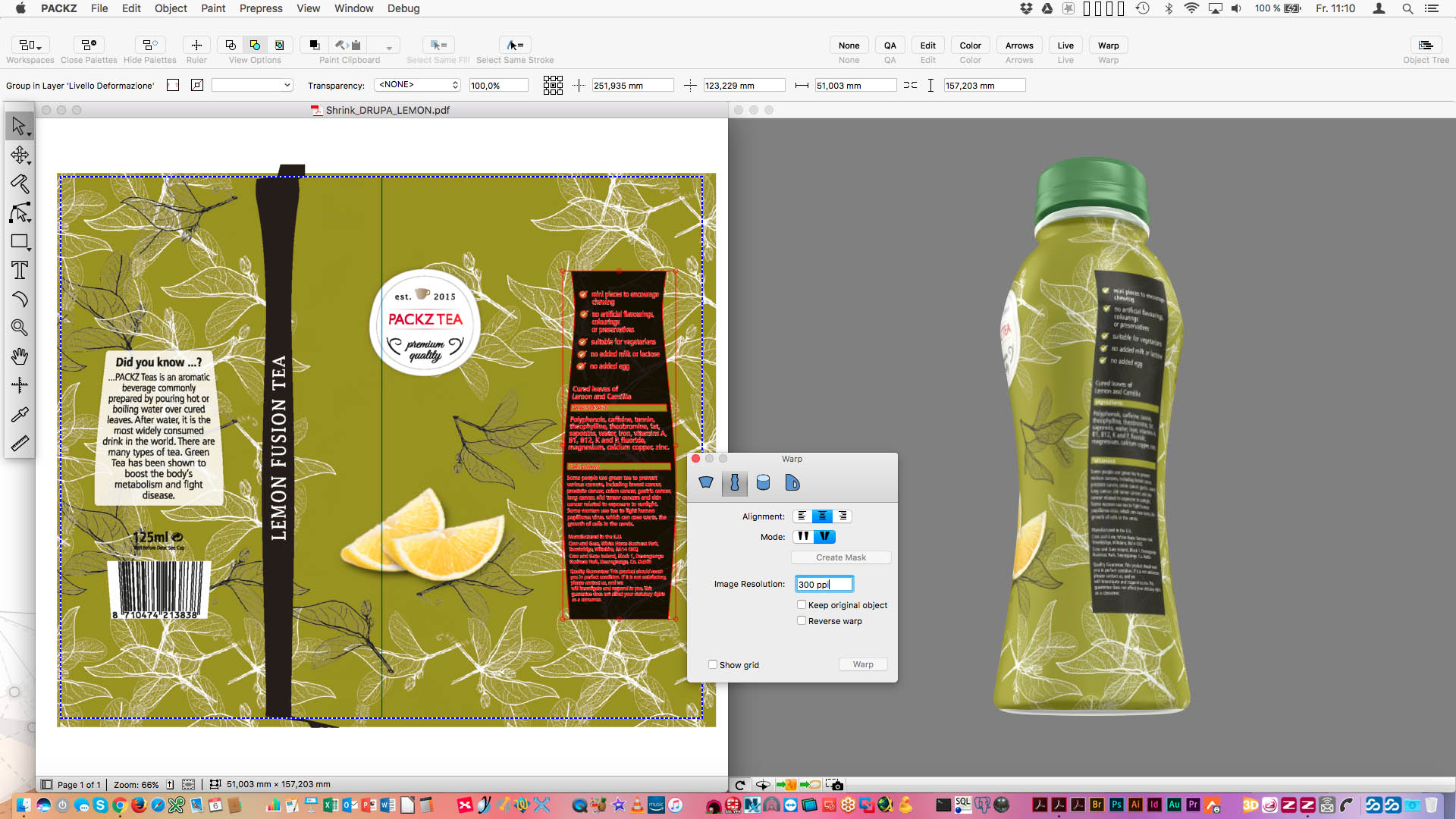Click the Create Mask button
Image resolution: width=1456 pixels, height=819 pixels.
click(x=841, y=557)
